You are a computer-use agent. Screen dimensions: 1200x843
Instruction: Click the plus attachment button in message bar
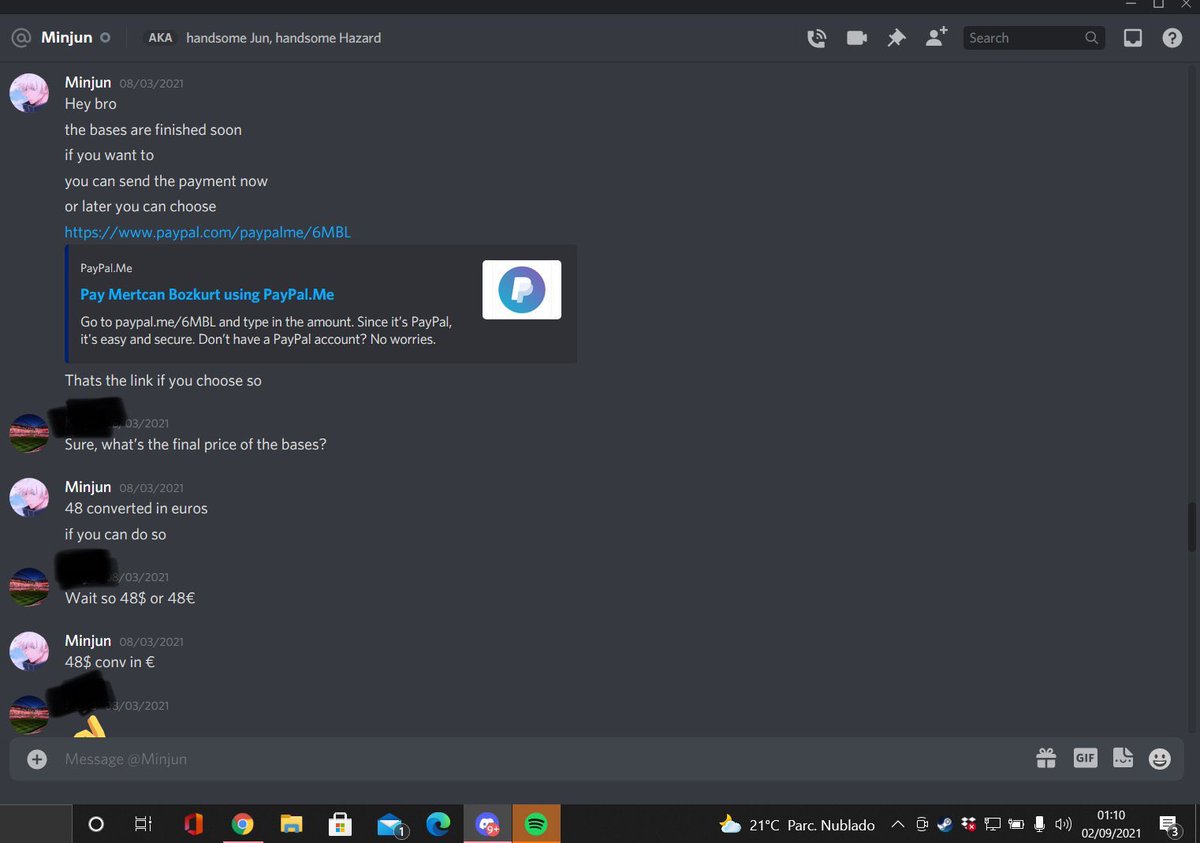pos(37,759)
